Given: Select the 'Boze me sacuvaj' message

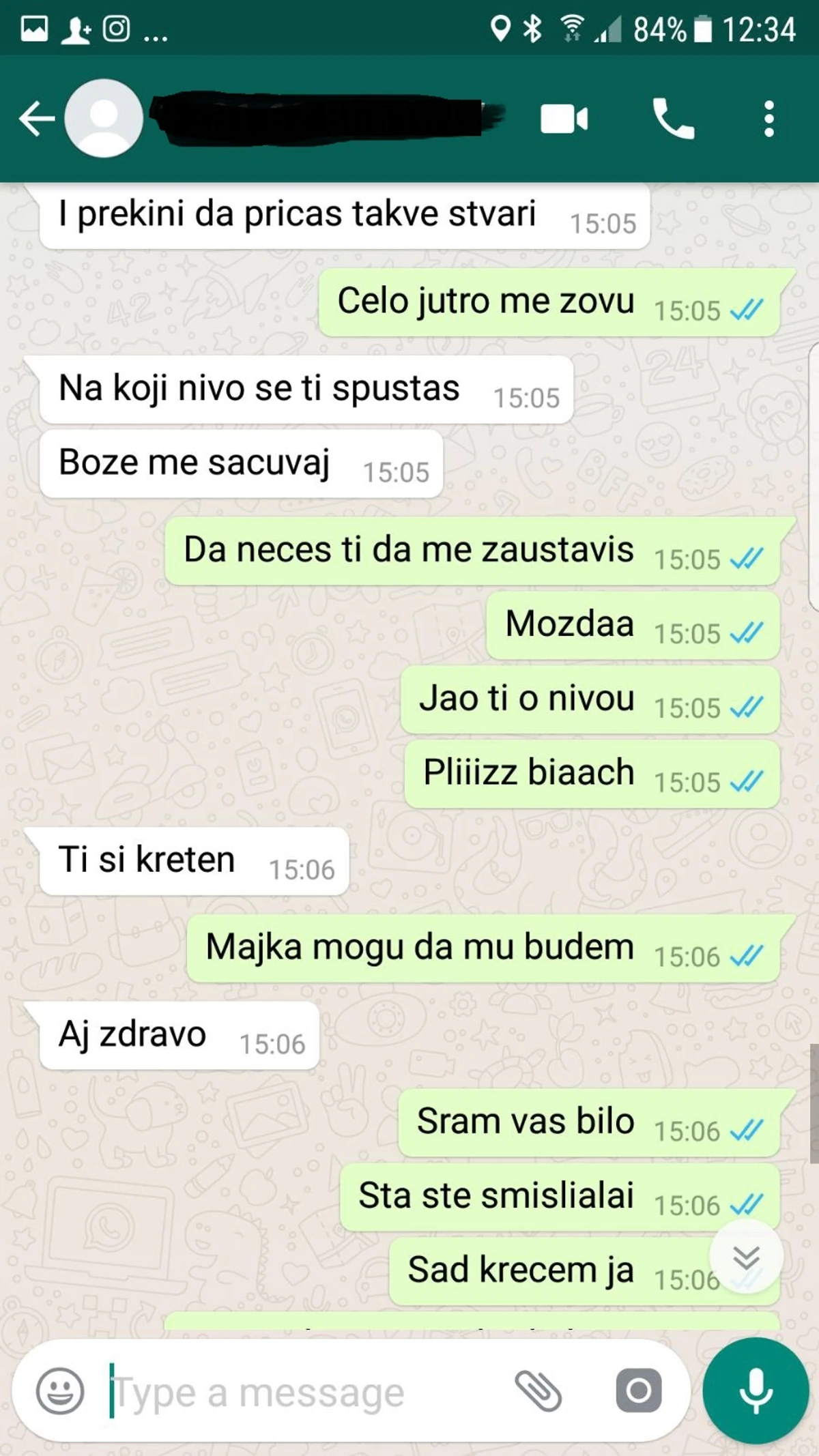Looking at the screenshot, I should [x=242, y=463].
